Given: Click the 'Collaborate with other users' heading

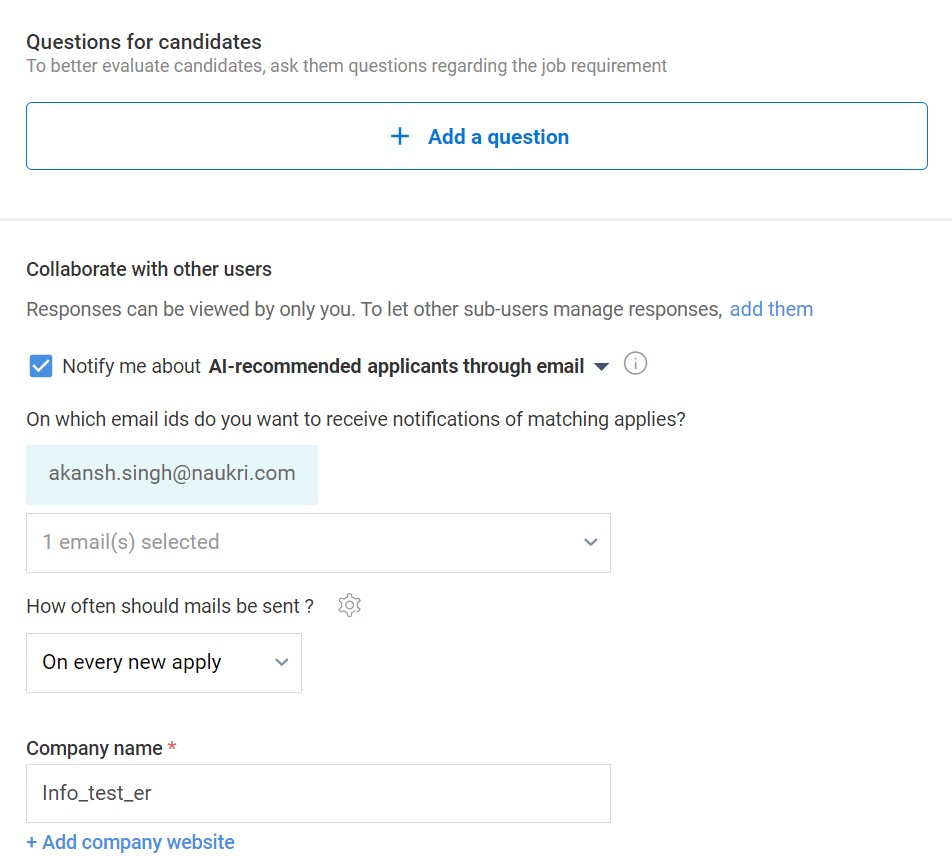Looking at the screenshot, I should (x=149, y=269).
